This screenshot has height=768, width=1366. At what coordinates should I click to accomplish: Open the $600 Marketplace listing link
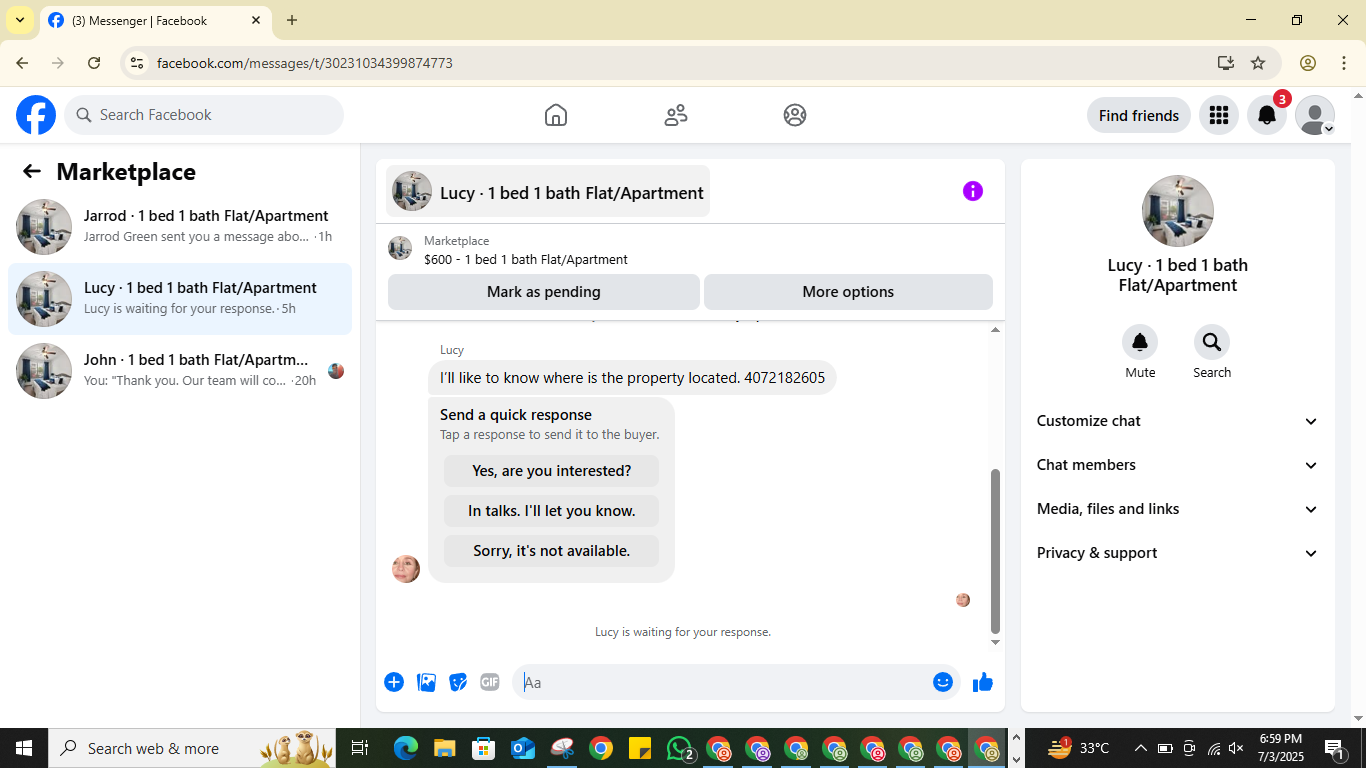coord(526,259)
